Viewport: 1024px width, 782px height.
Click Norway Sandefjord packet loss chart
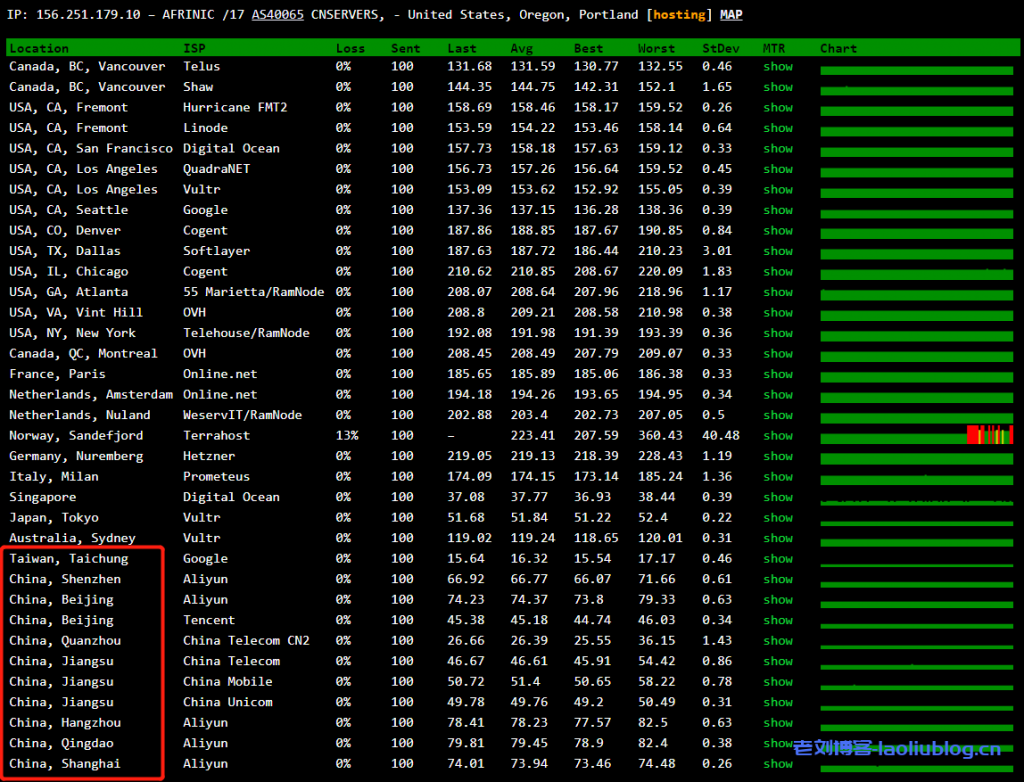click(x=916, y=436)
